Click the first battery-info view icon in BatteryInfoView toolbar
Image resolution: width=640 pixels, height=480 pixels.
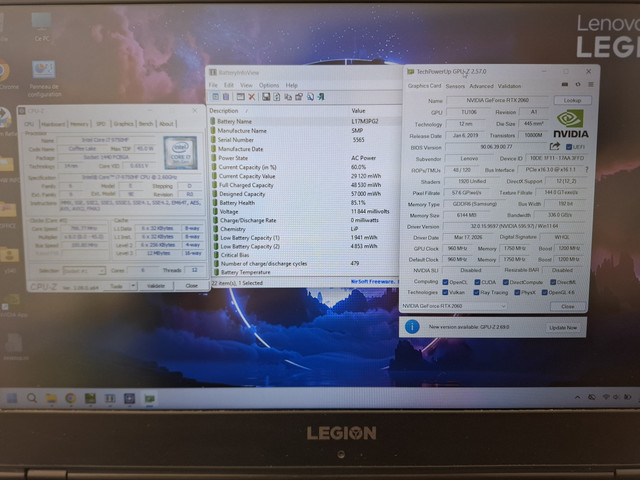pos(215,97)
